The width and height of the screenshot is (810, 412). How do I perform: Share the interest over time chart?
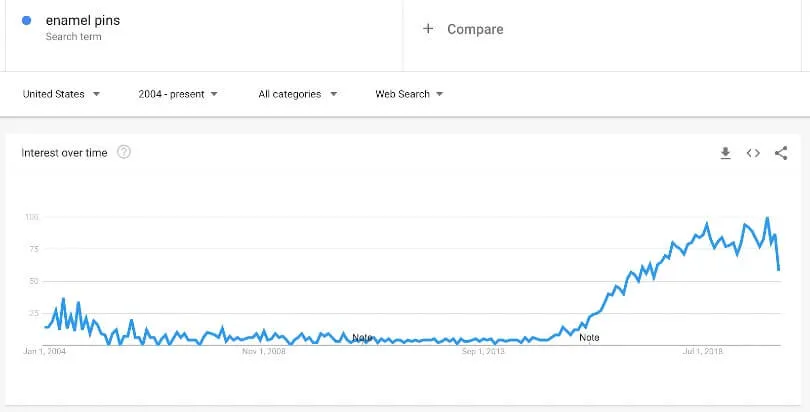tap(781, 153)
